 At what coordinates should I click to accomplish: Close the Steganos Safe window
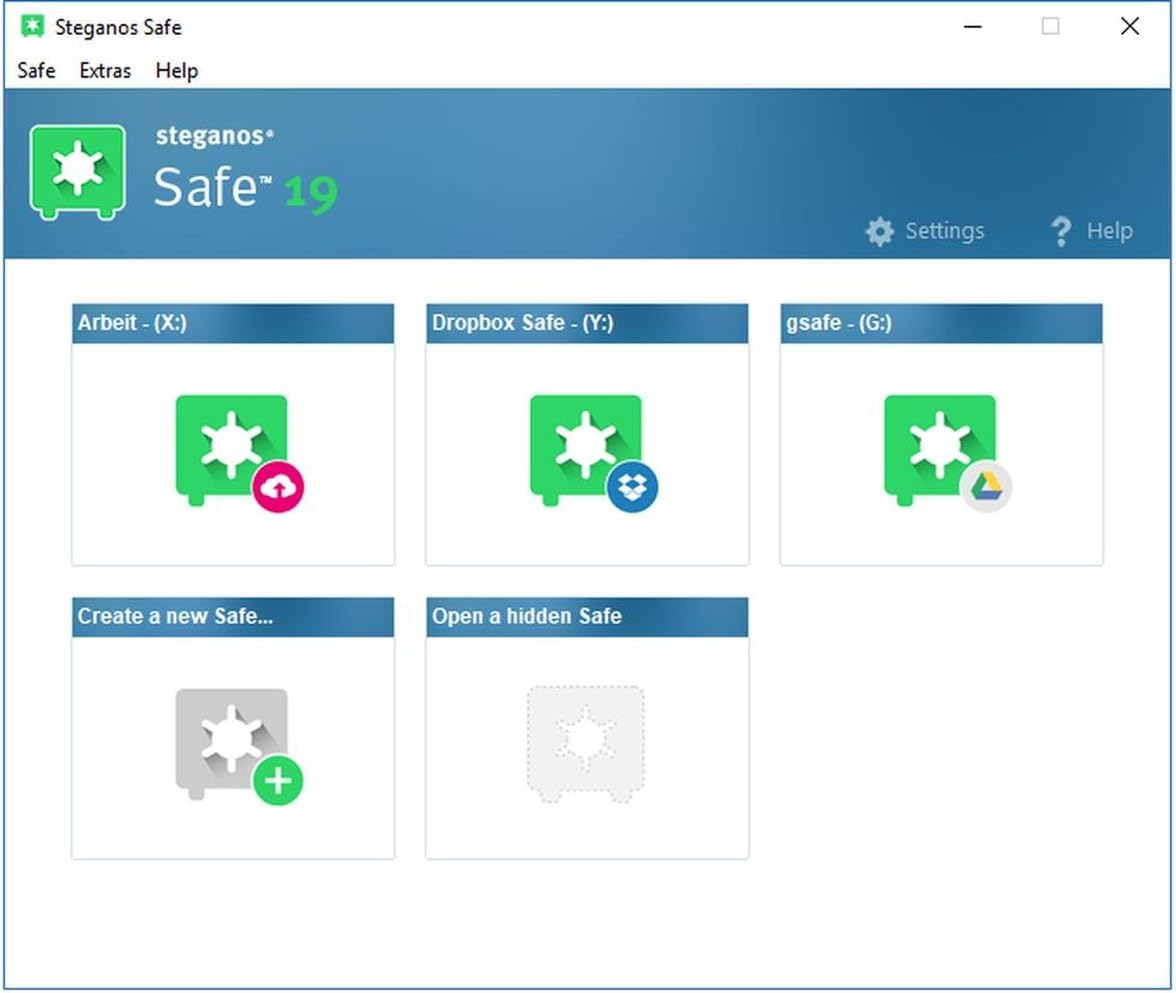1130,26
